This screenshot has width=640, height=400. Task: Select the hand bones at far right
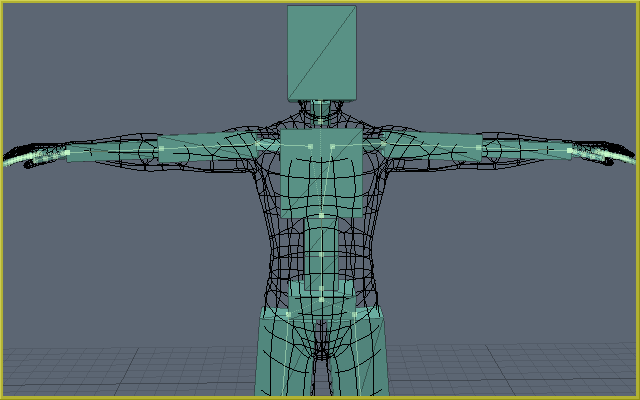[608, 153]
